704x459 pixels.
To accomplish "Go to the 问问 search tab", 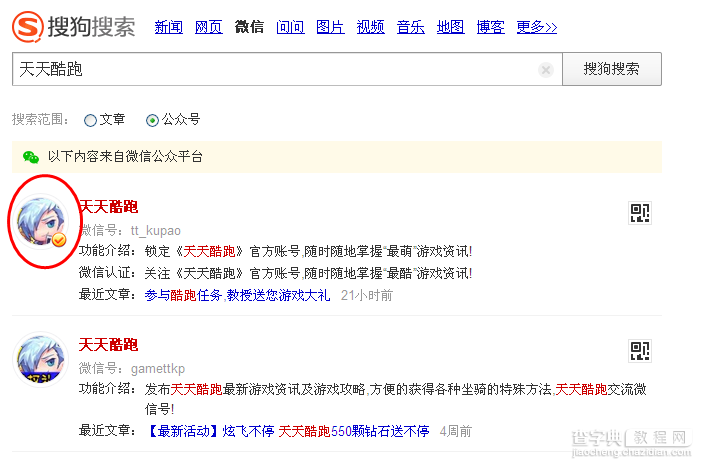I will 290,27.
